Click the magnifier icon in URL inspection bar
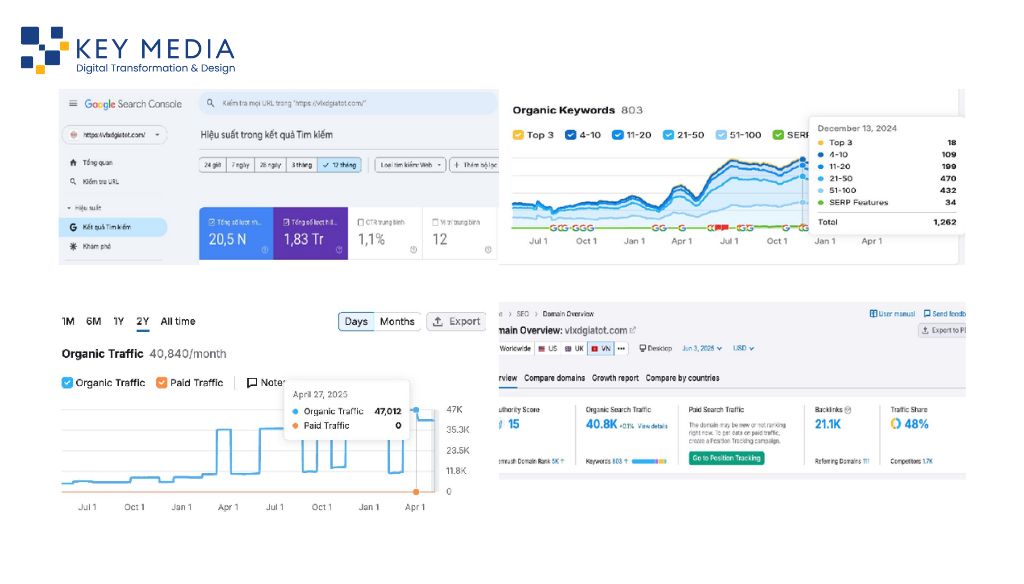Screen dimensions: 1024x584 pos(210,103)
